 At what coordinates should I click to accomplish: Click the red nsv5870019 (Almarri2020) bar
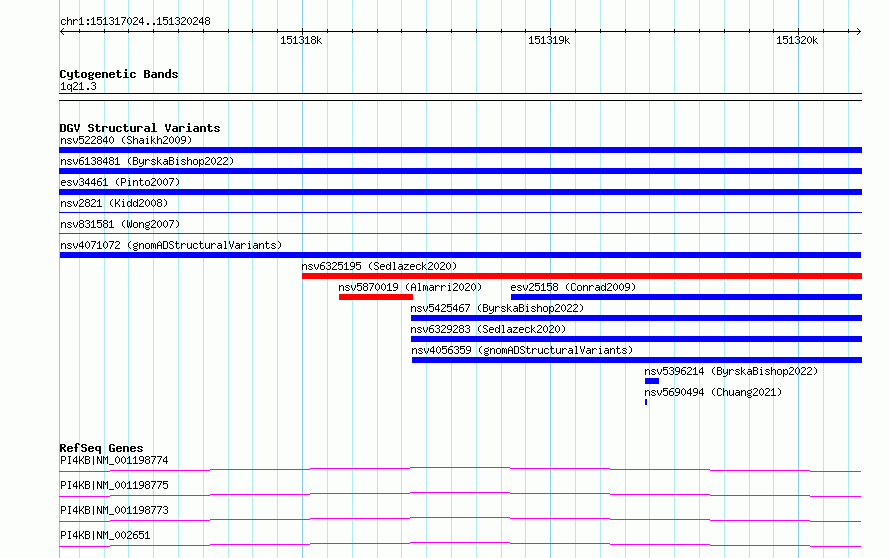(376, 297)
